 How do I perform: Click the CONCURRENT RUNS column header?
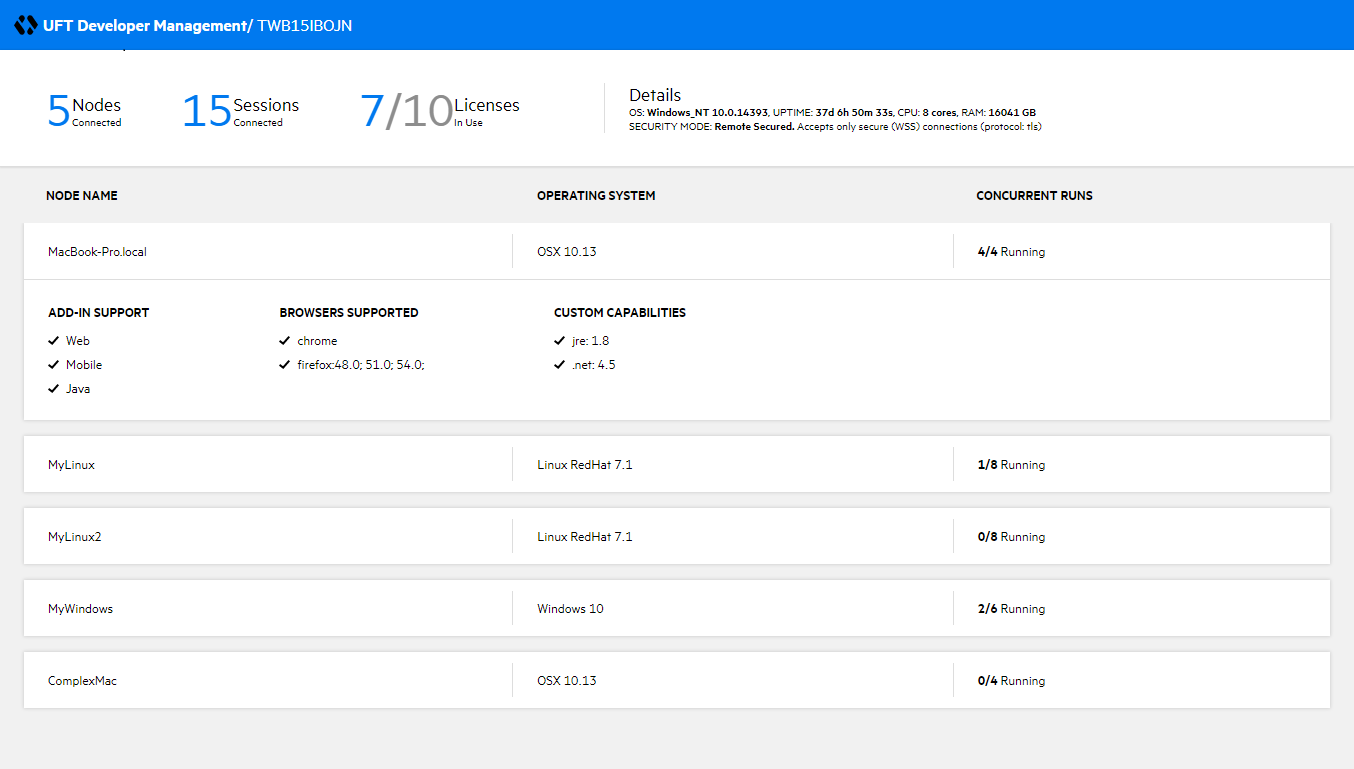tap(1034, 196)
